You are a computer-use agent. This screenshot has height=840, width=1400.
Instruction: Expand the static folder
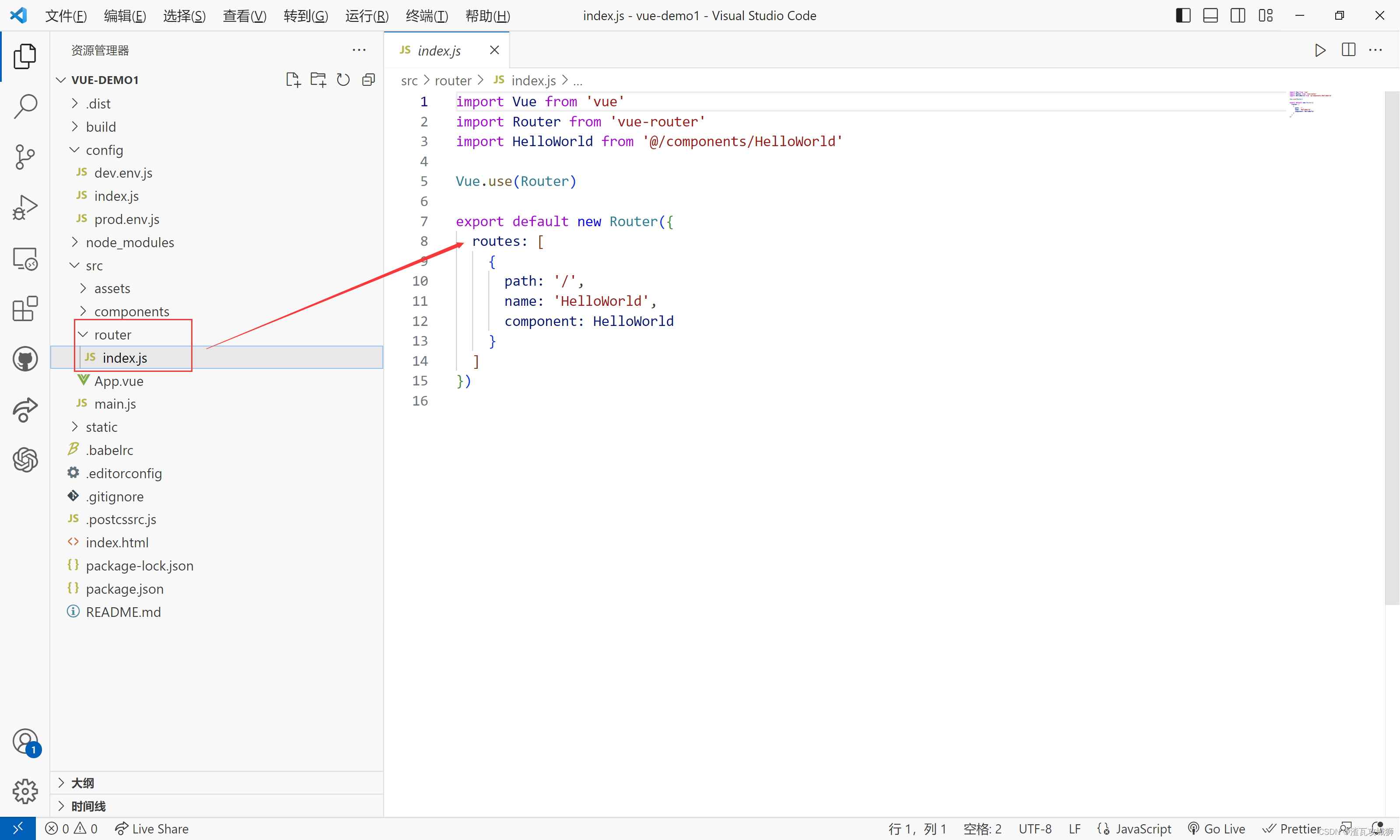[217, 427]
